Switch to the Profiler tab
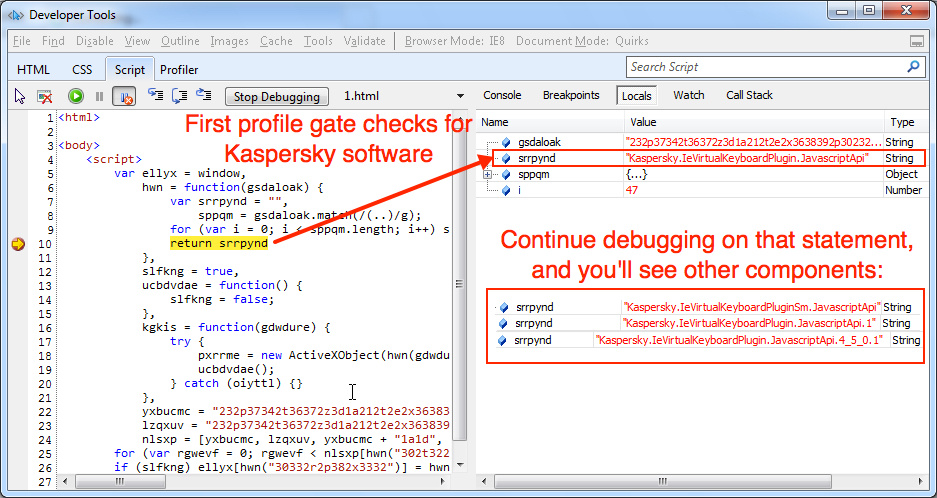Viewport: 937px width, 498px height. coord(179,70)
